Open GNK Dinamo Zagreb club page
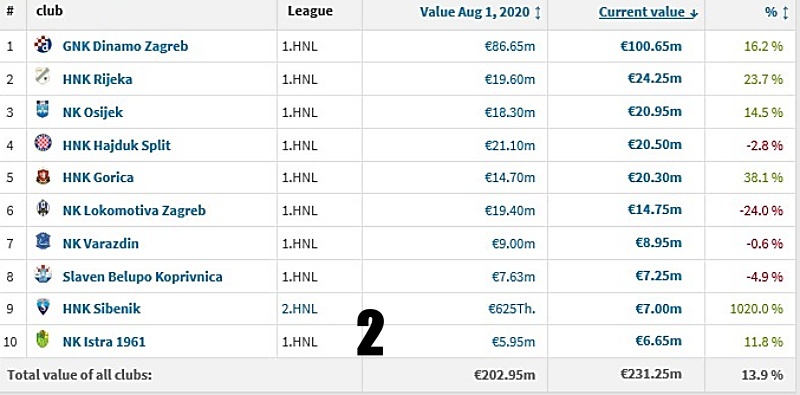The width and height of the screenshot is (800, 395). click(x=125, y=46)
